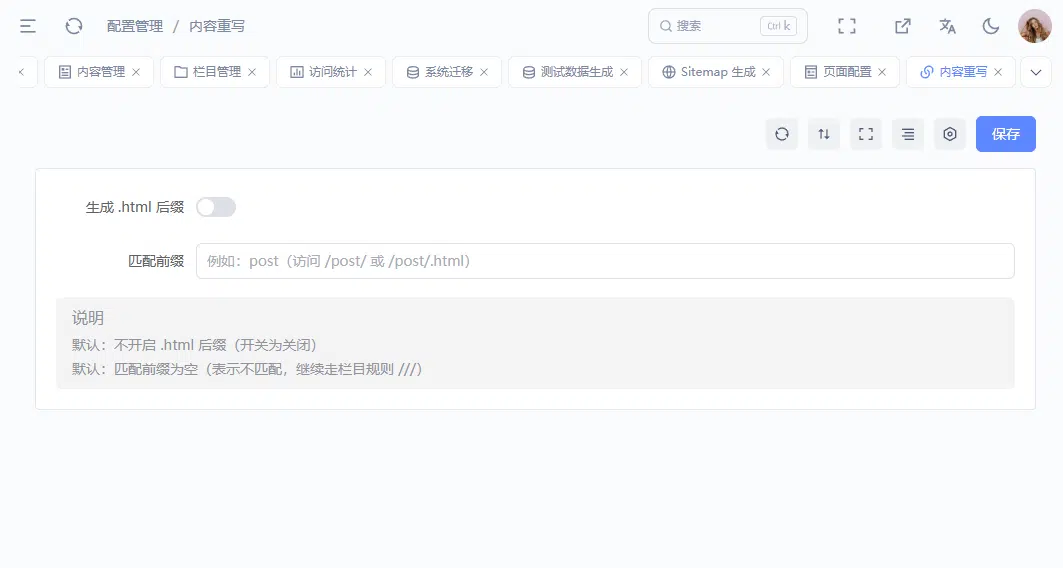Enable dark mode with moon icon
Viewport: 1063px width, 568px height.
(991, 26)
